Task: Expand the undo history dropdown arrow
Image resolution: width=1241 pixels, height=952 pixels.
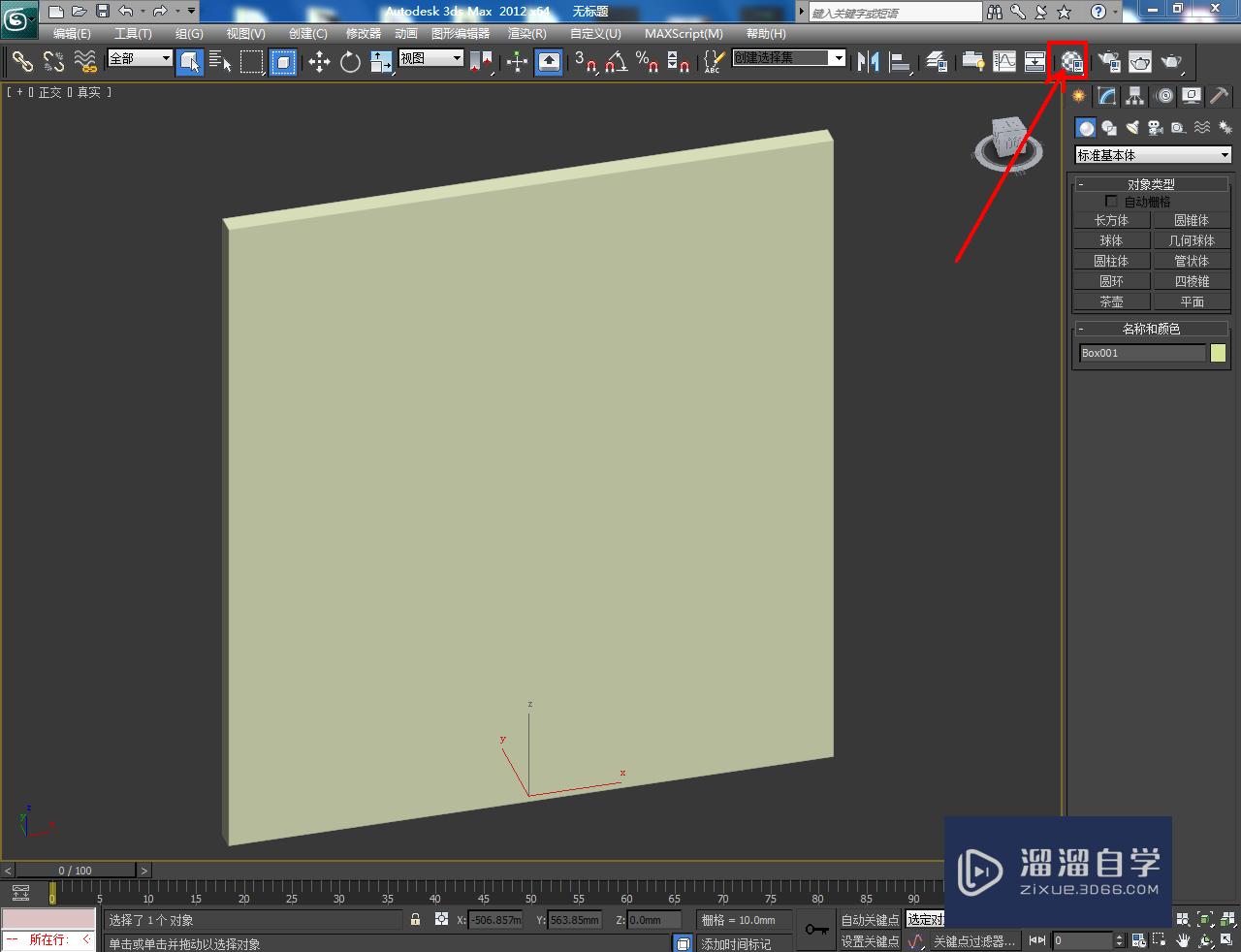Action: 142,12
